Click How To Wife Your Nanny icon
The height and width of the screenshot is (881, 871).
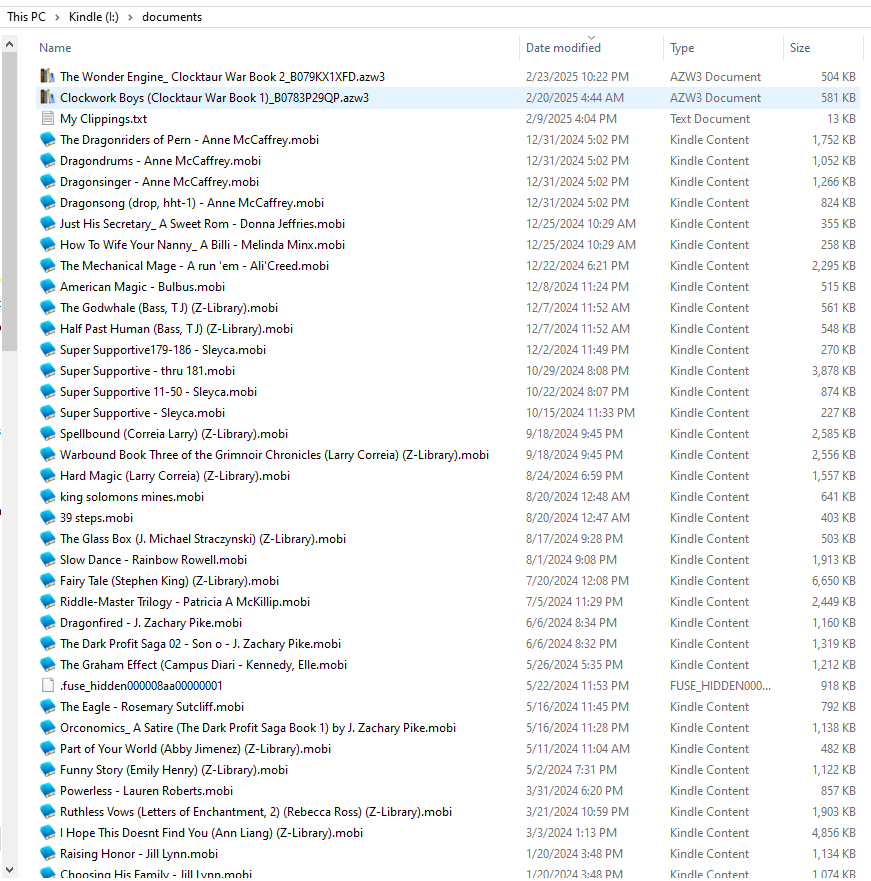[48, 244]
